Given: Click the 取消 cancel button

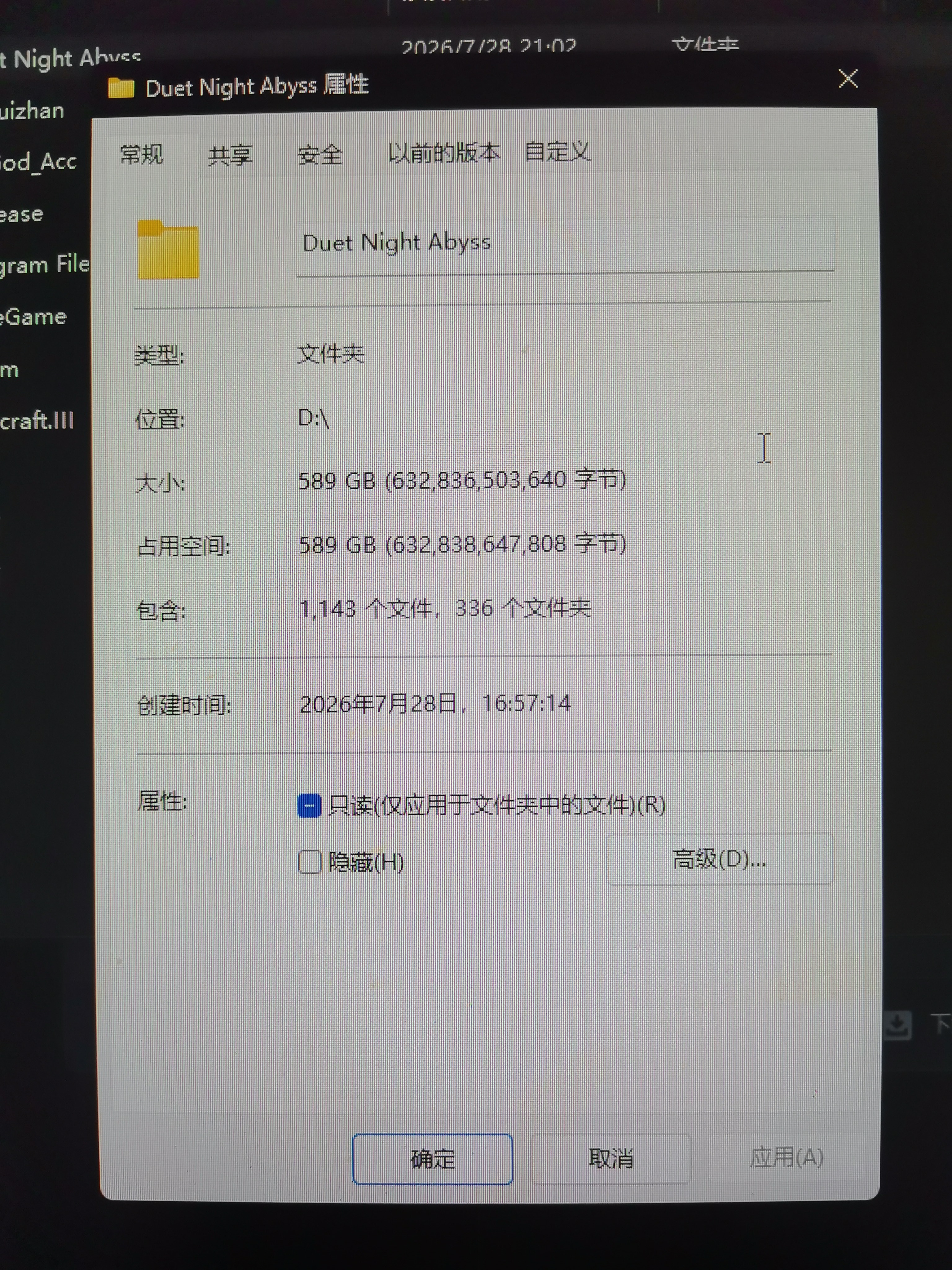Looking at the screenshot, I should point(611,1158).
